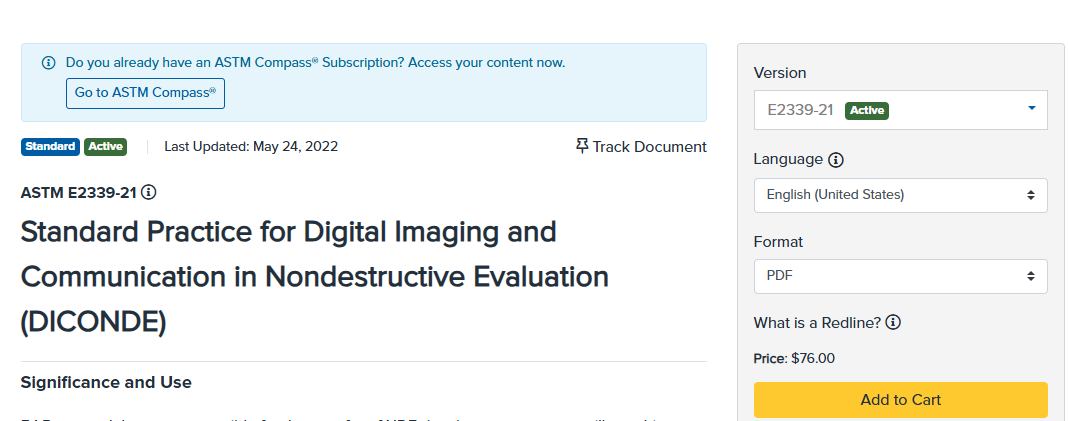Click the Price: $76.00 text
1069x421 pixels.
(794, 358)
